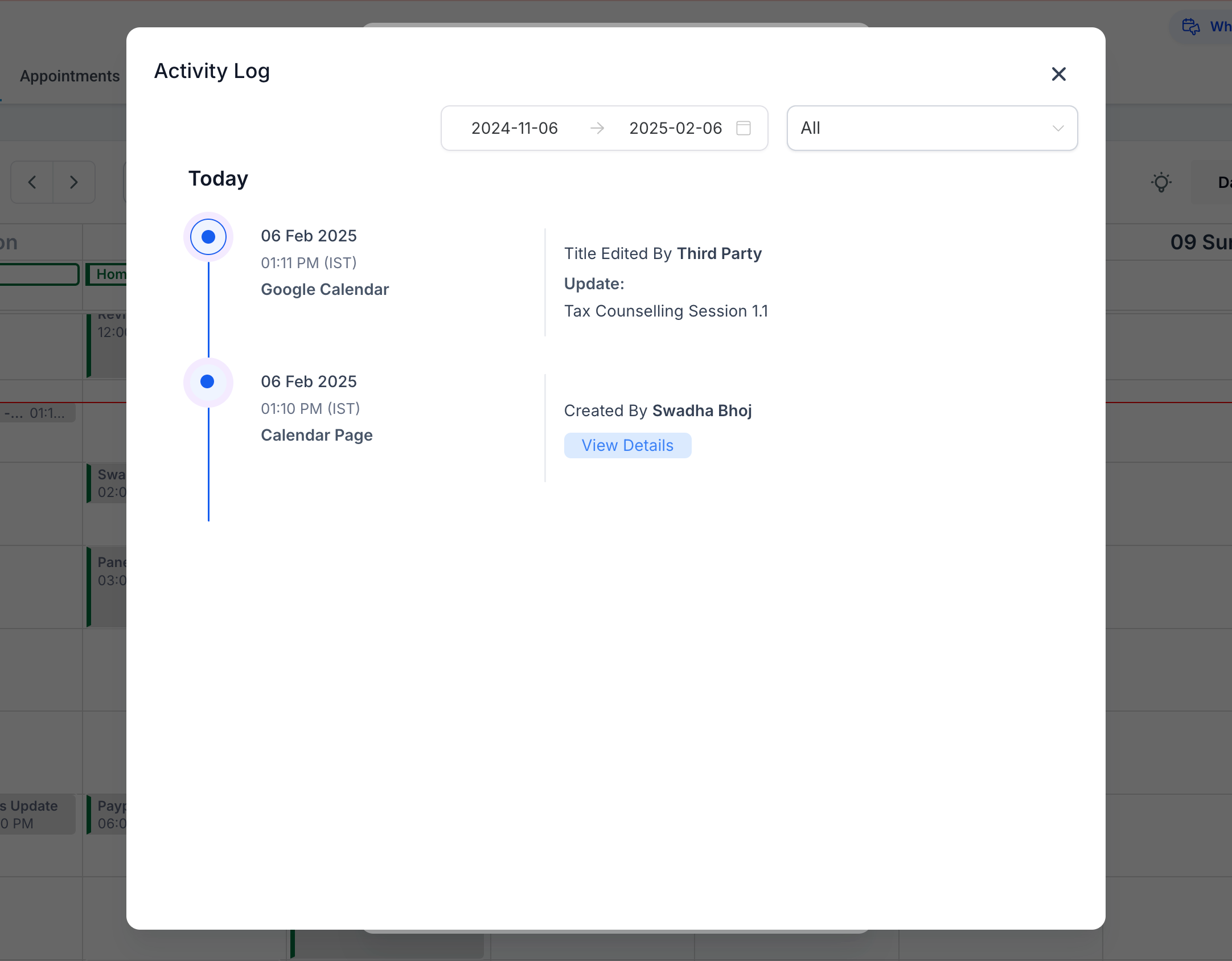
Task: Select the Google Calendar timeline marker
Action: (x=208, y=237)
